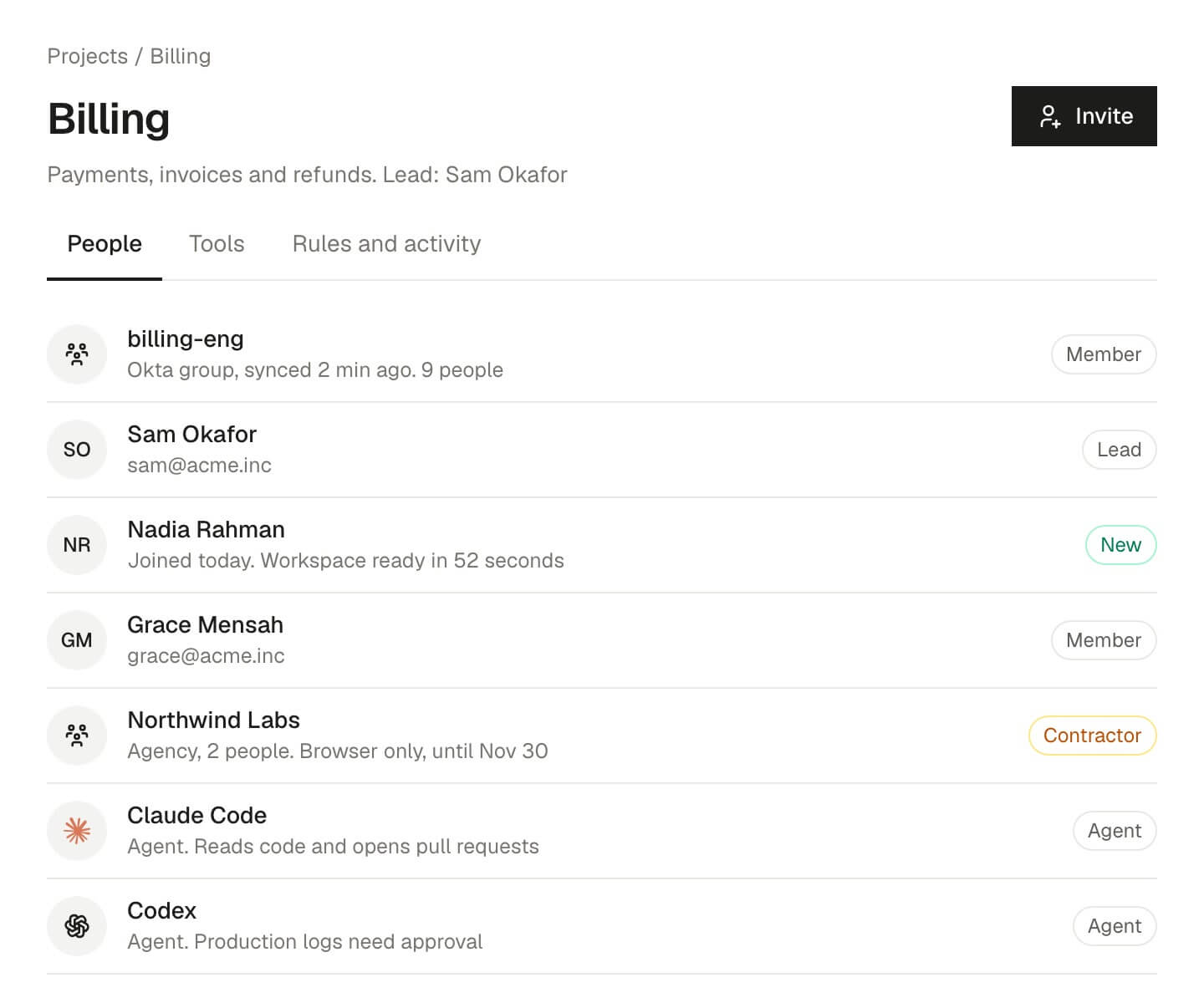1204x1003 pixels.
Task: Select the Grace Mensah name
Action: 205,625
